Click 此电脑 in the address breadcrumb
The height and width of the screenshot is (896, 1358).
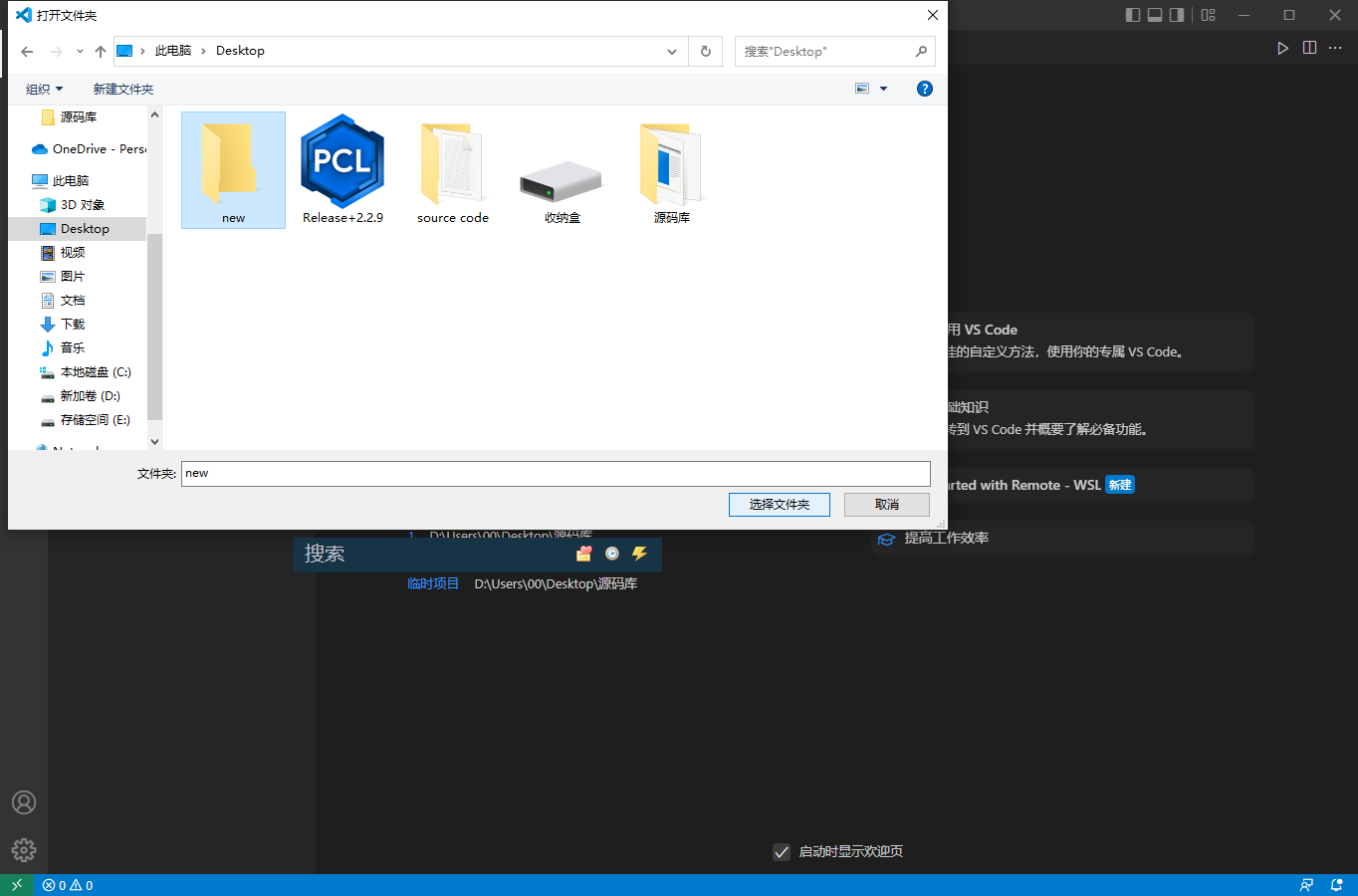tap(173, 51)
